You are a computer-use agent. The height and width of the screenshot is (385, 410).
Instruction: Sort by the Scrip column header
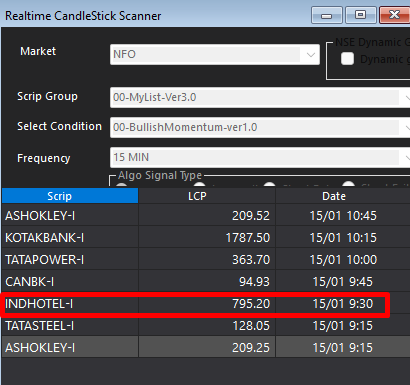click(70, 196)
